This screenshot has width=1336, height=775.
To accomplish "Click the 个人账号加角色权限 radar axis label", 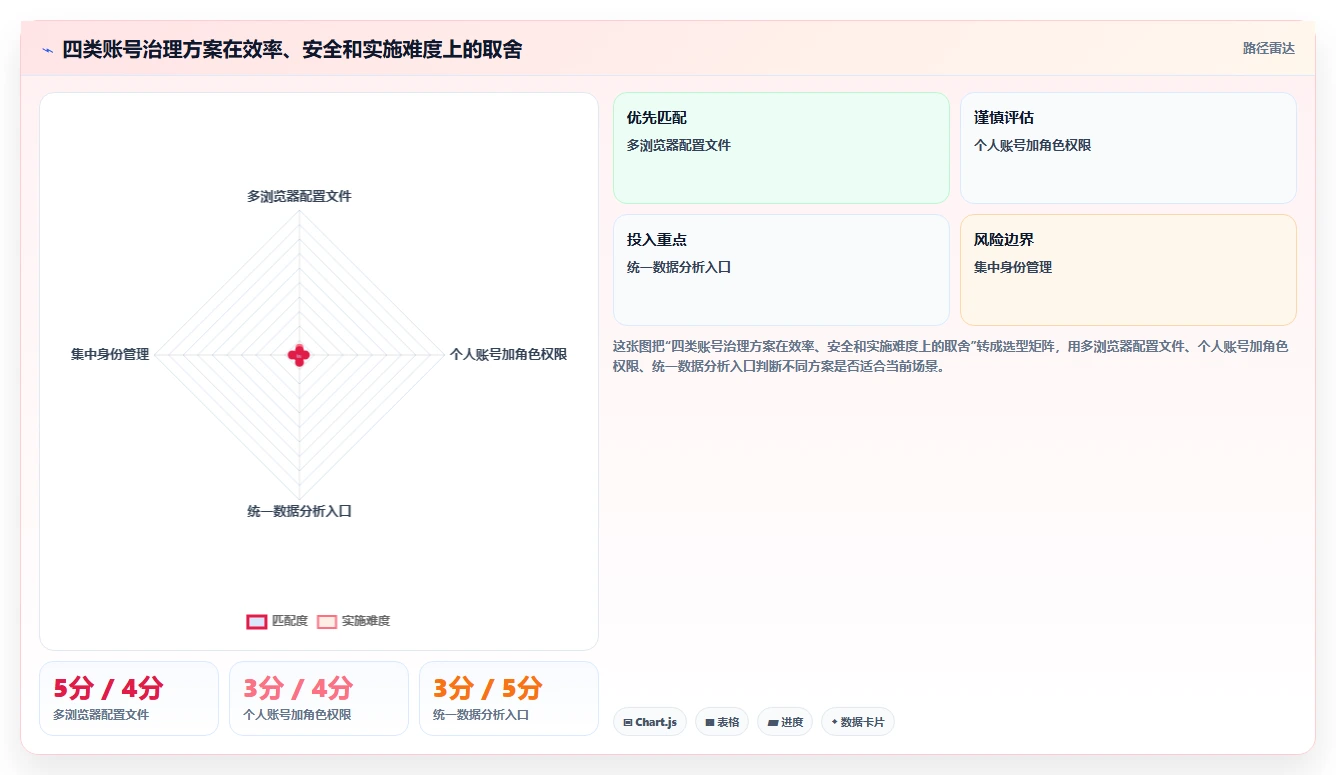I will (x=508, y=354).
